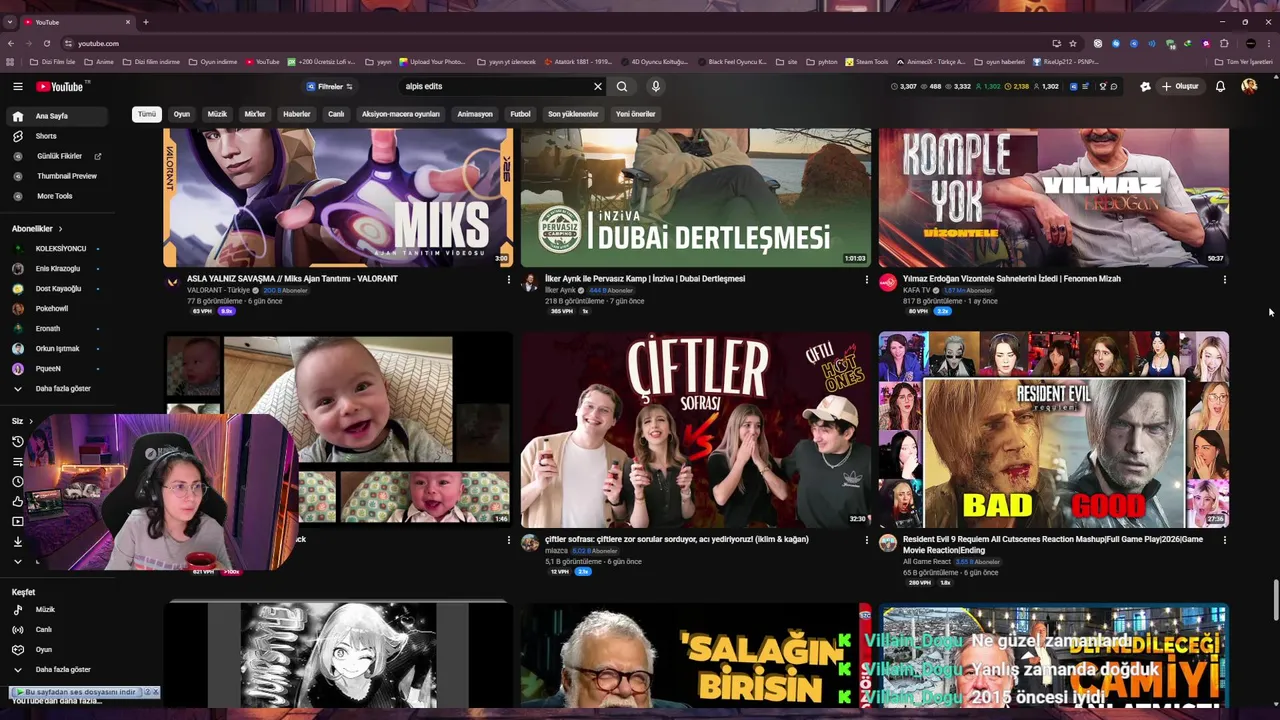Click the browser back arrow
The height and width of the screenshot is (720, 1280).
click(11, 43)
